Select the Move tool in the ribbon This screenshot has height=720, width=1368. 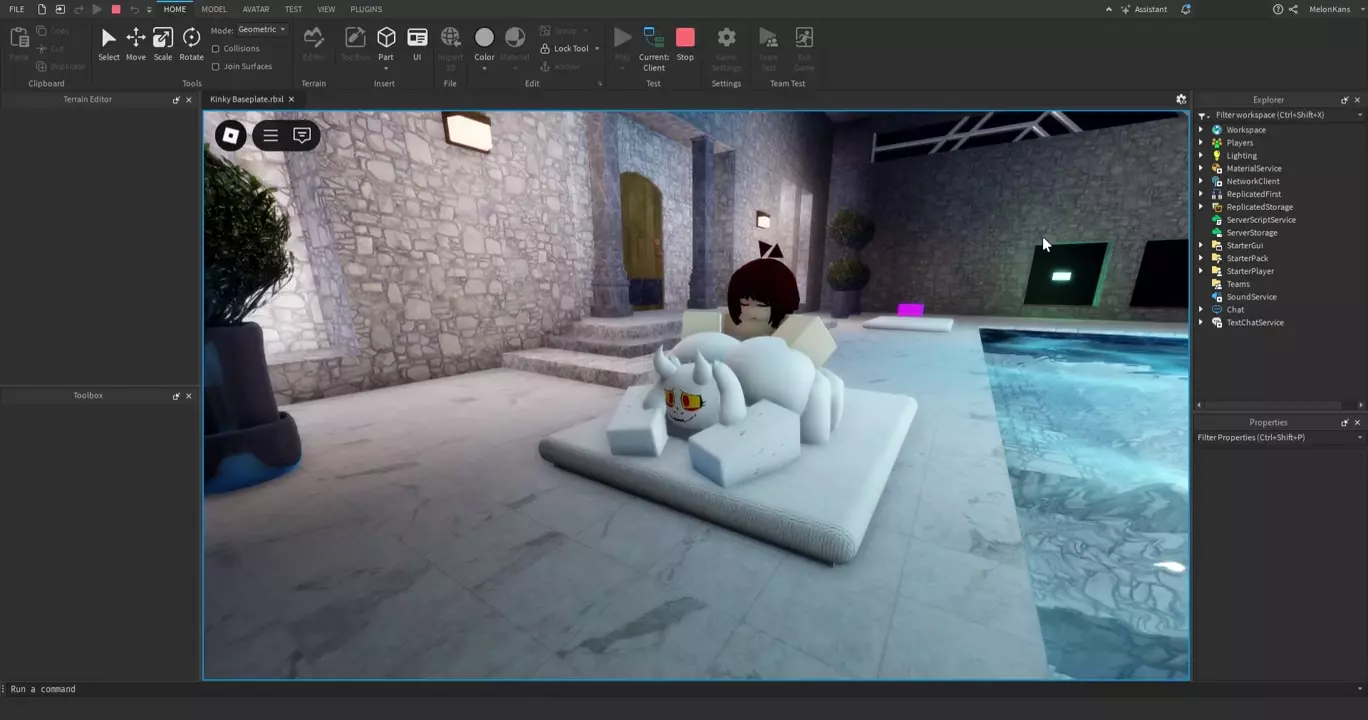coord(135,43)
